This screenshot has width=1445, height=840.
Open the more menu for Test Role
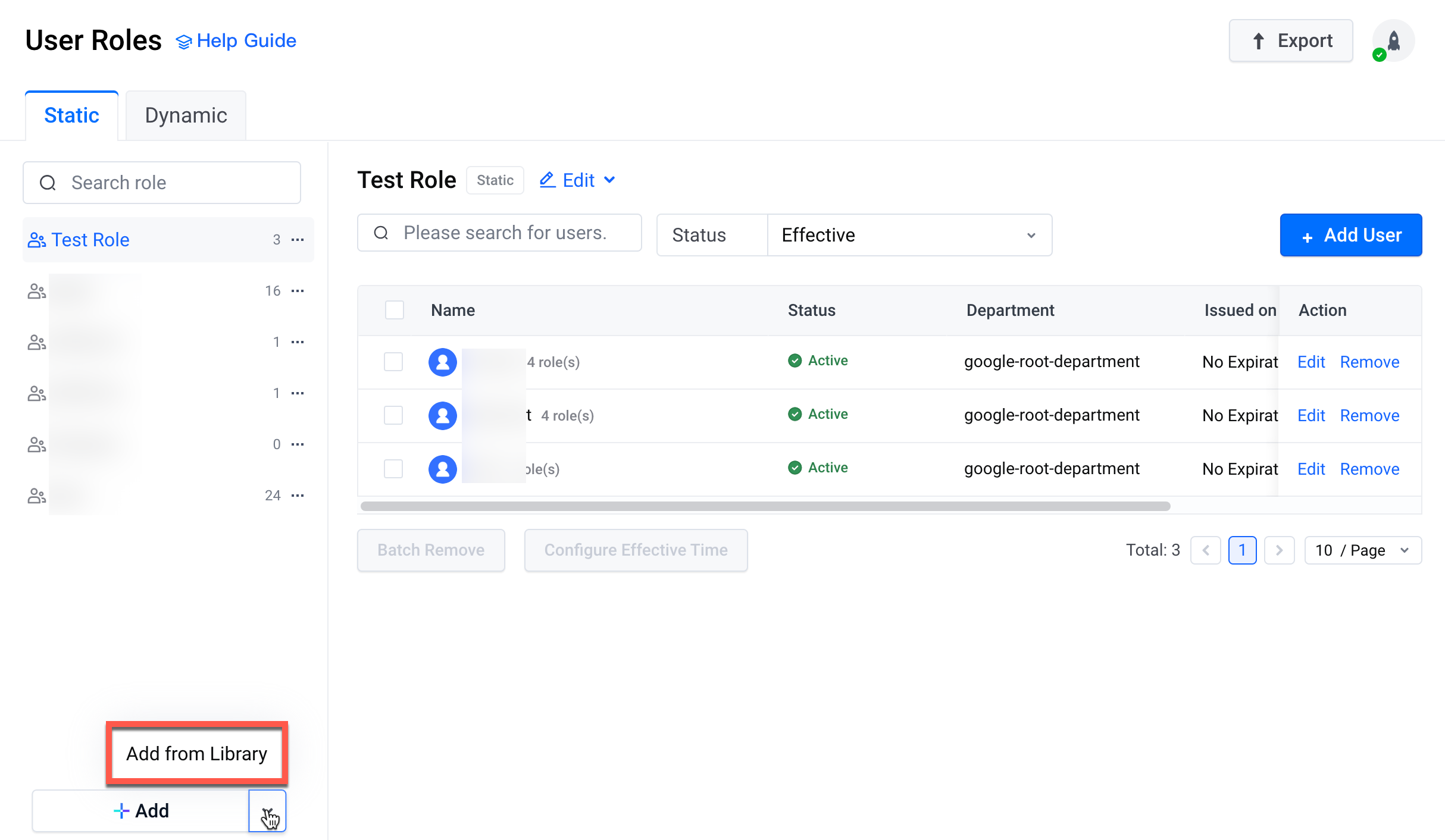click(298, 240)
